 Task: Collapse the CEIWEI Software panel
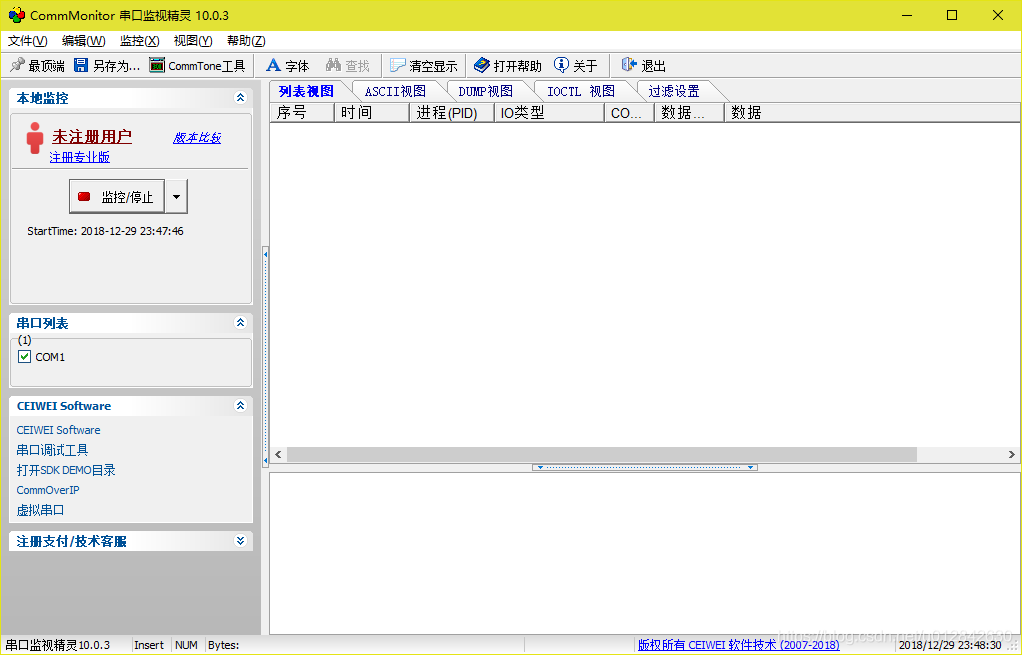click(x=241, y=405)
